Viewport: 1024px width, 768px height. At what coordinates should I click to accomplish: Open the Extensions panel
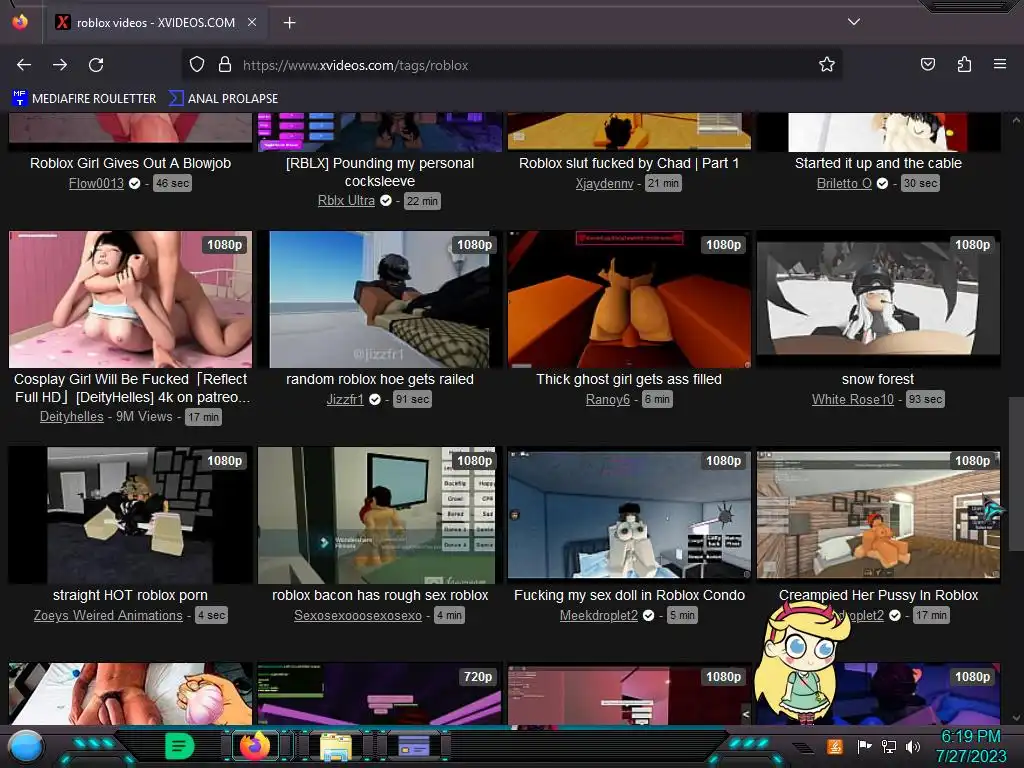(x=964, y=64)
